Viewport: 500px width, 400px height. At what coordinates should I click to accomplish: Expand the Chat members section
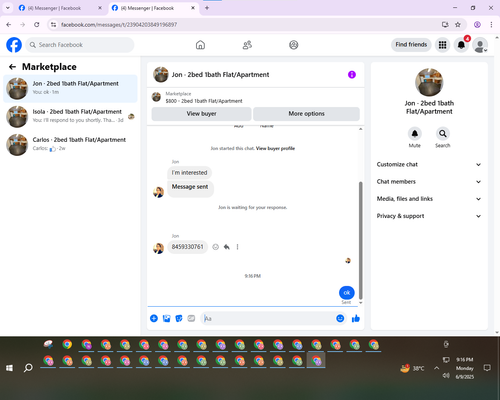point(429,182)
